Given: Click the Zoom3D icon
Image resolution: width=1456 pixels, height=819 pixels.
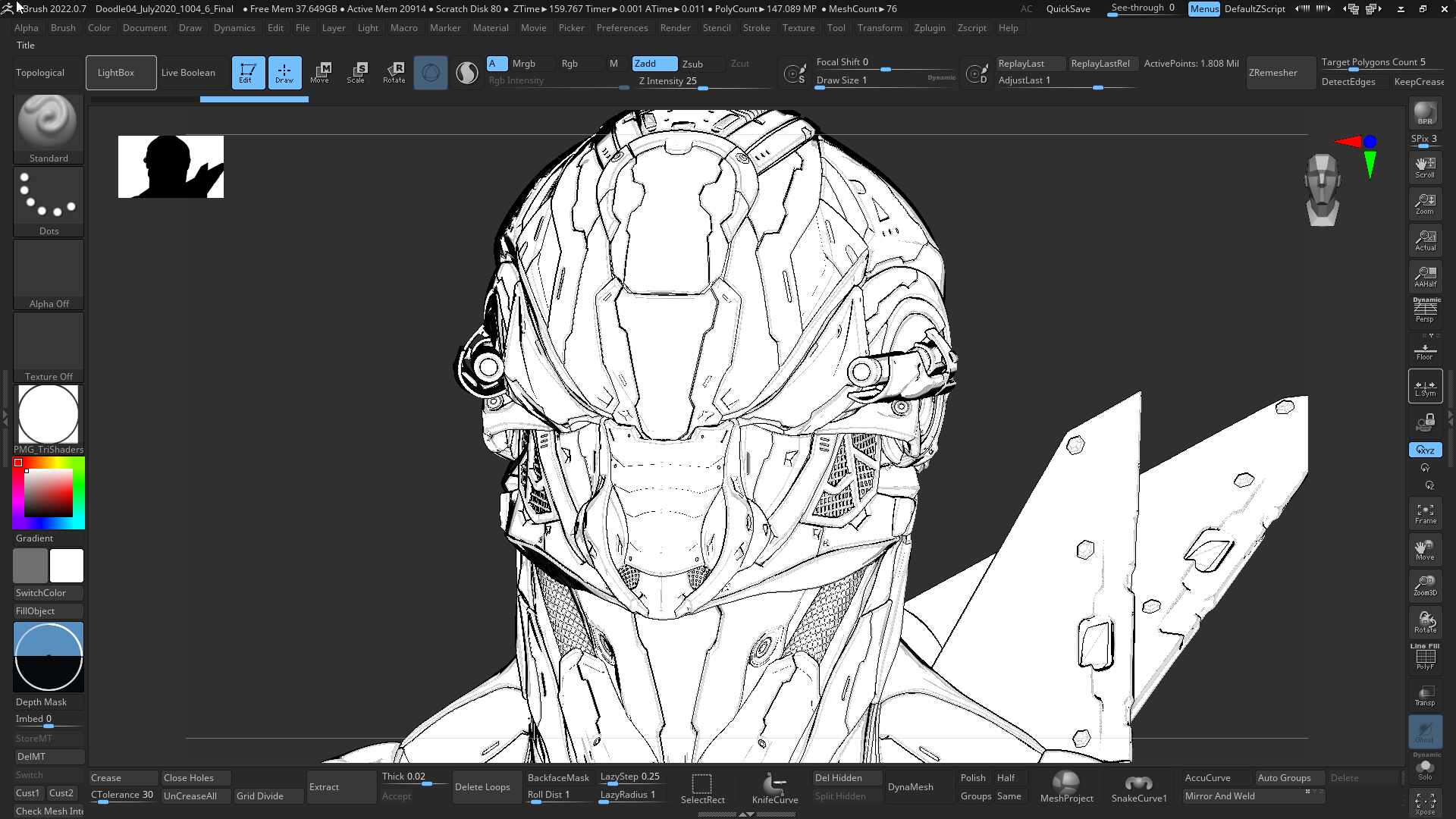Looking at the screenshot, I should (1425, 586).
